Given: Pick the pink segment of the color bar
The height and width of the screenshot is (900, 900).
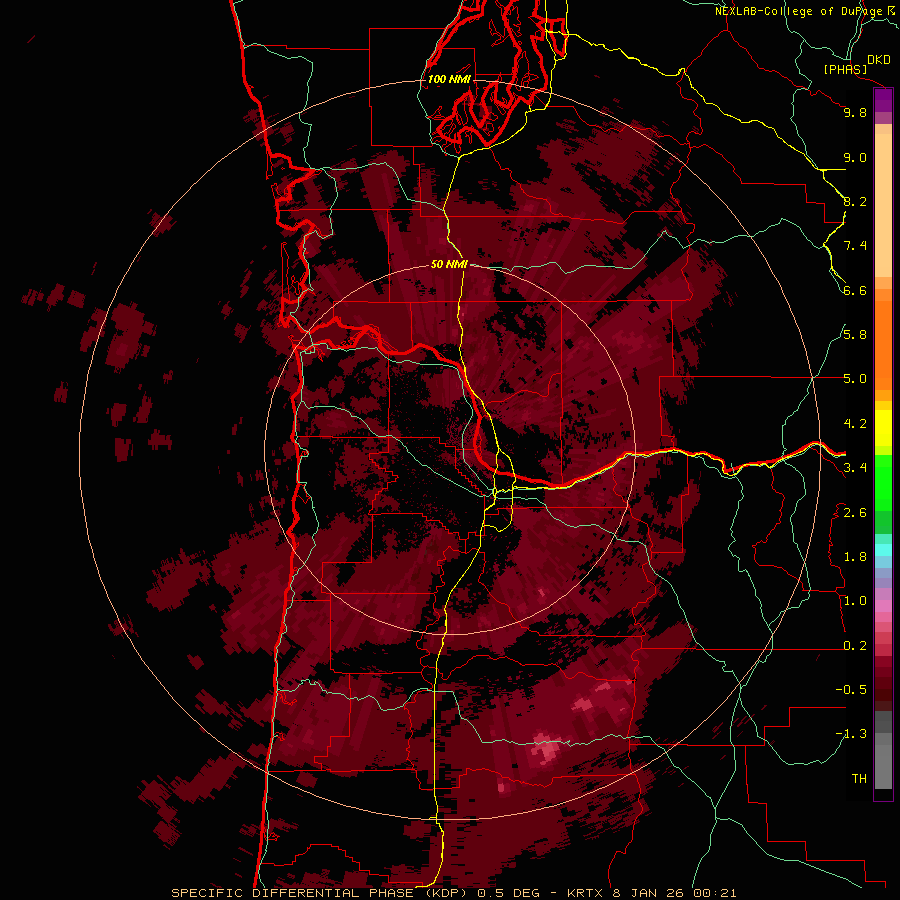Looking at the screenshot, I should click(883, 606).
